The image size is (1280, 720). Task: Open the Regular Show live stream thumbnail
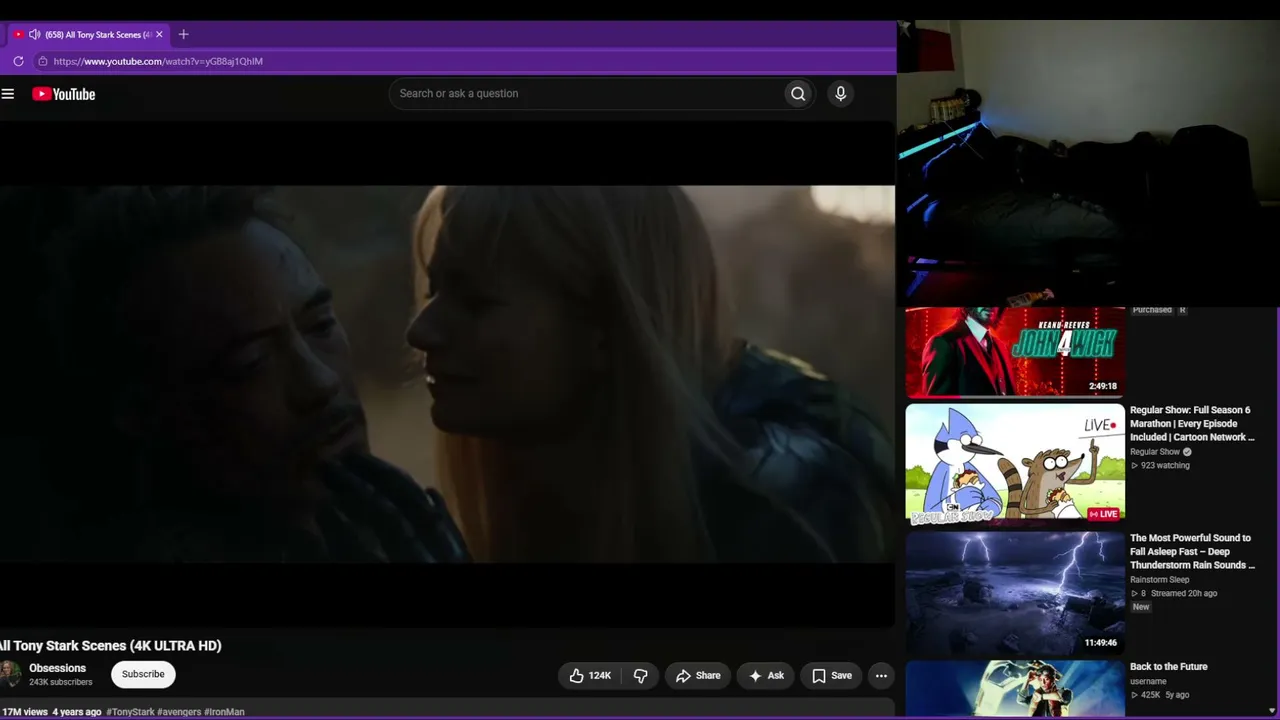coord(1015,464)
